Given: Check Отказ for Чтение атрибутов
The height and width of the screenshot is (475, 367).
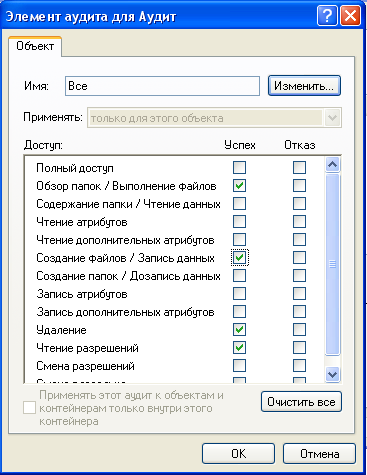Looking at the screenshot, I should click(299, 221).
